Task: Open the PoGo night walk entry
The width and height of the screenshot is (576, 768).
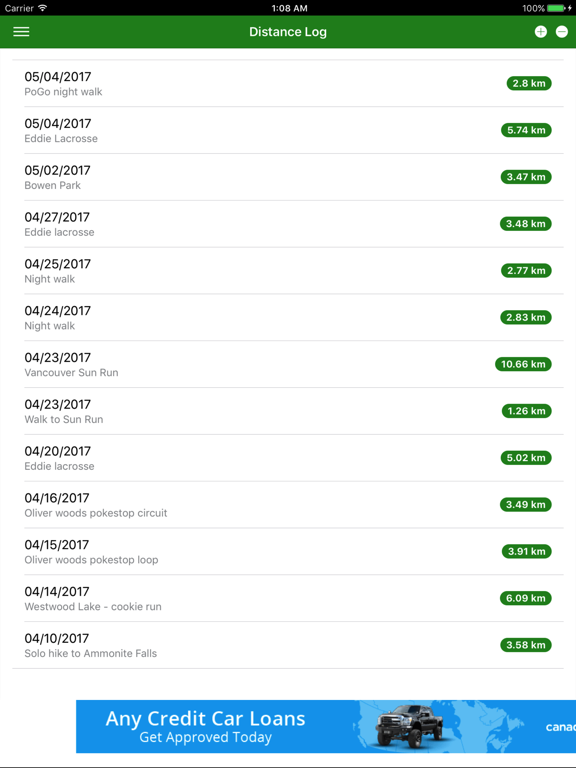Action: [288, 83]
